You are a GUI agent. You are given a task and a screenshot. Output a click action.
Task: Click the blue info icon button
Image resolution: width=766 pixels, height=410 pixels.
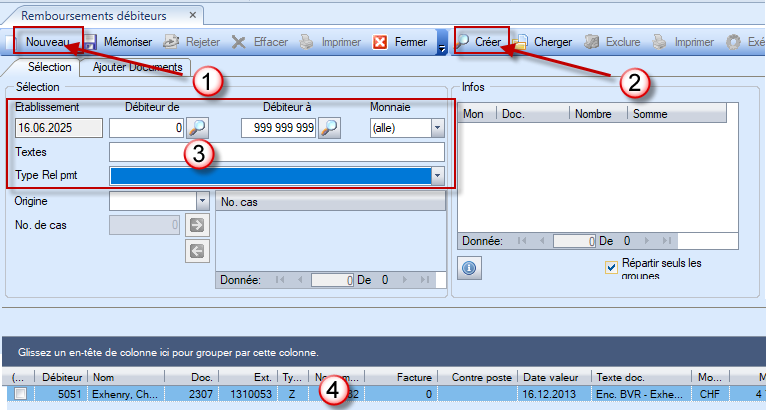469,268
